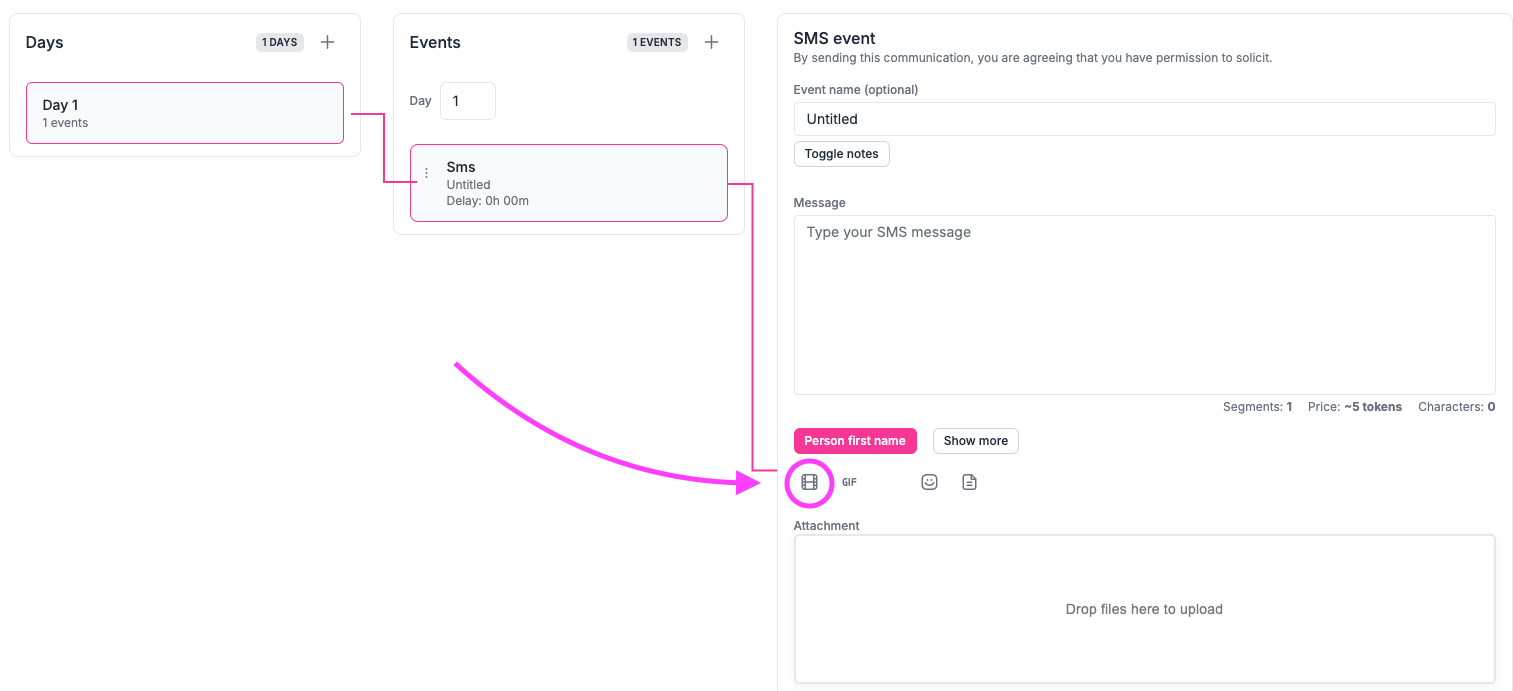Focus the Day number field
This screenshot has width=1513, height=691.
467,101
